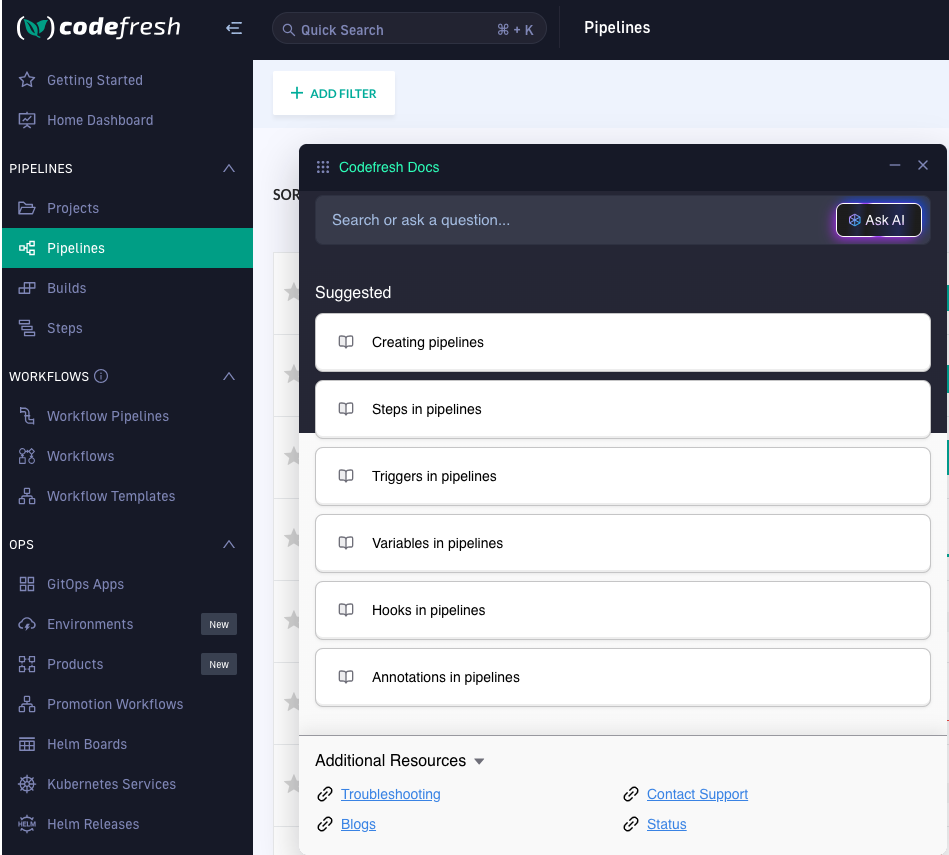
Task: Collapse the OPS sidebar section
Action: tap(229, 544)
